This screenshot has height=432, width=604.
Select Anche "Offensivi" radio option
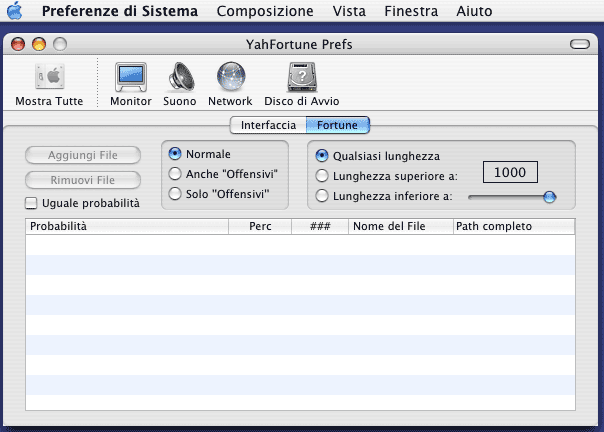click(x=175, y=173)
